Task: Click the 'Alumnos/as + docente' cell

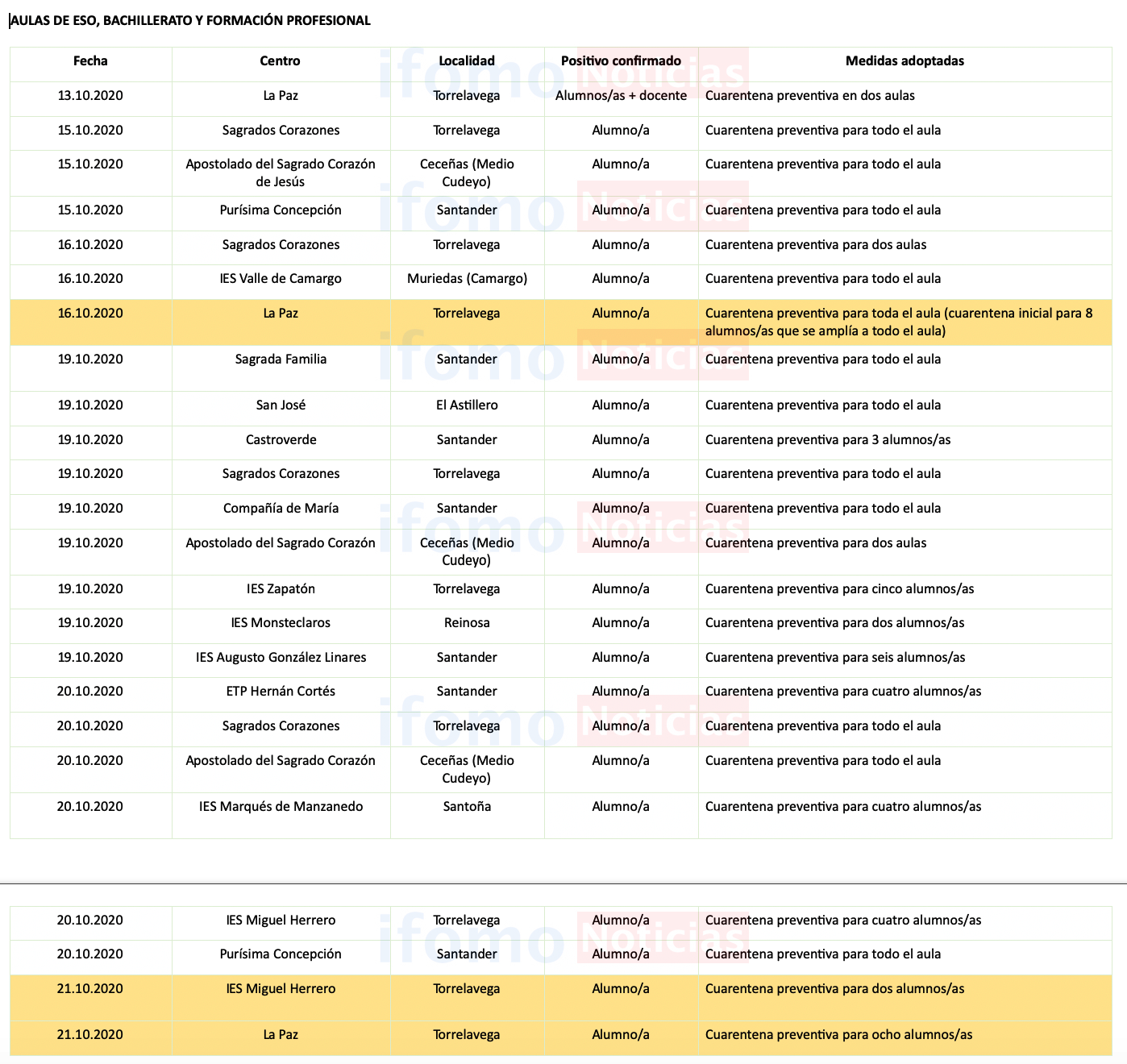Action: pyautogui.click(x=621, y=96)
